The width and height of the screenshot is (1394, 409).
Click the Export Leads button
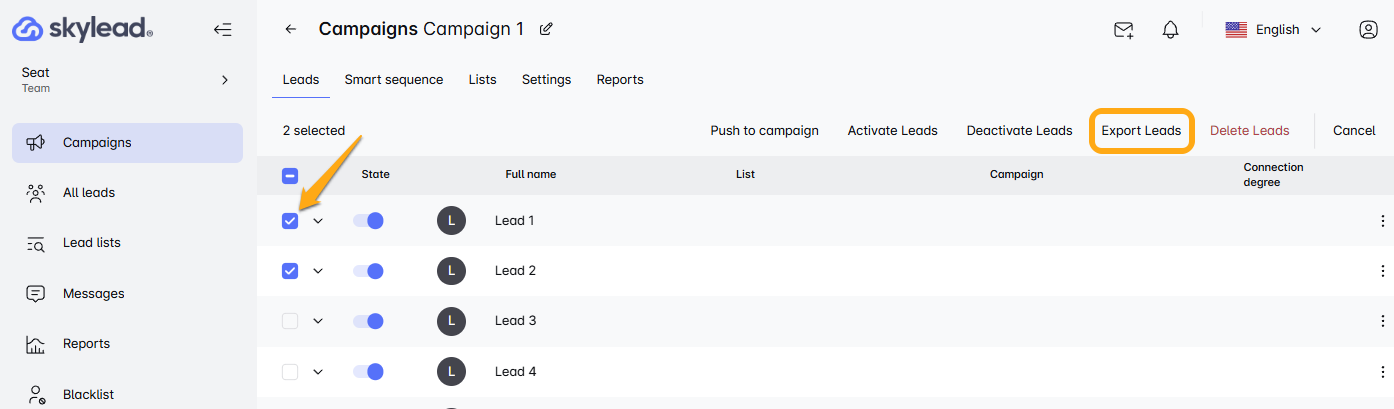pos(1141,131)
